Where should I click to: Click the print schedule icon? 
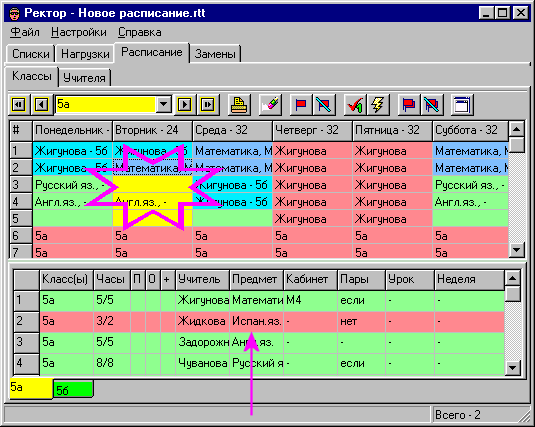coord(239,104)
